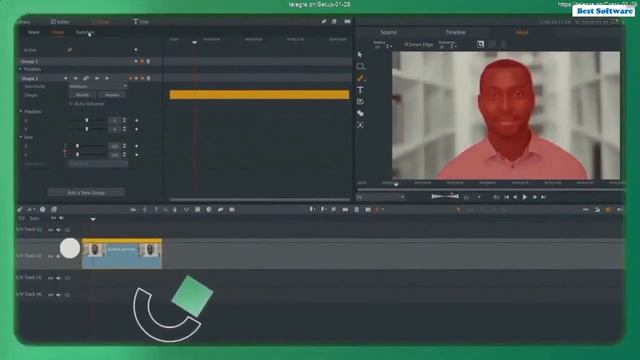Click the T title icon in the timeline toolbar
640x360 pixels.
coord(156,209)
